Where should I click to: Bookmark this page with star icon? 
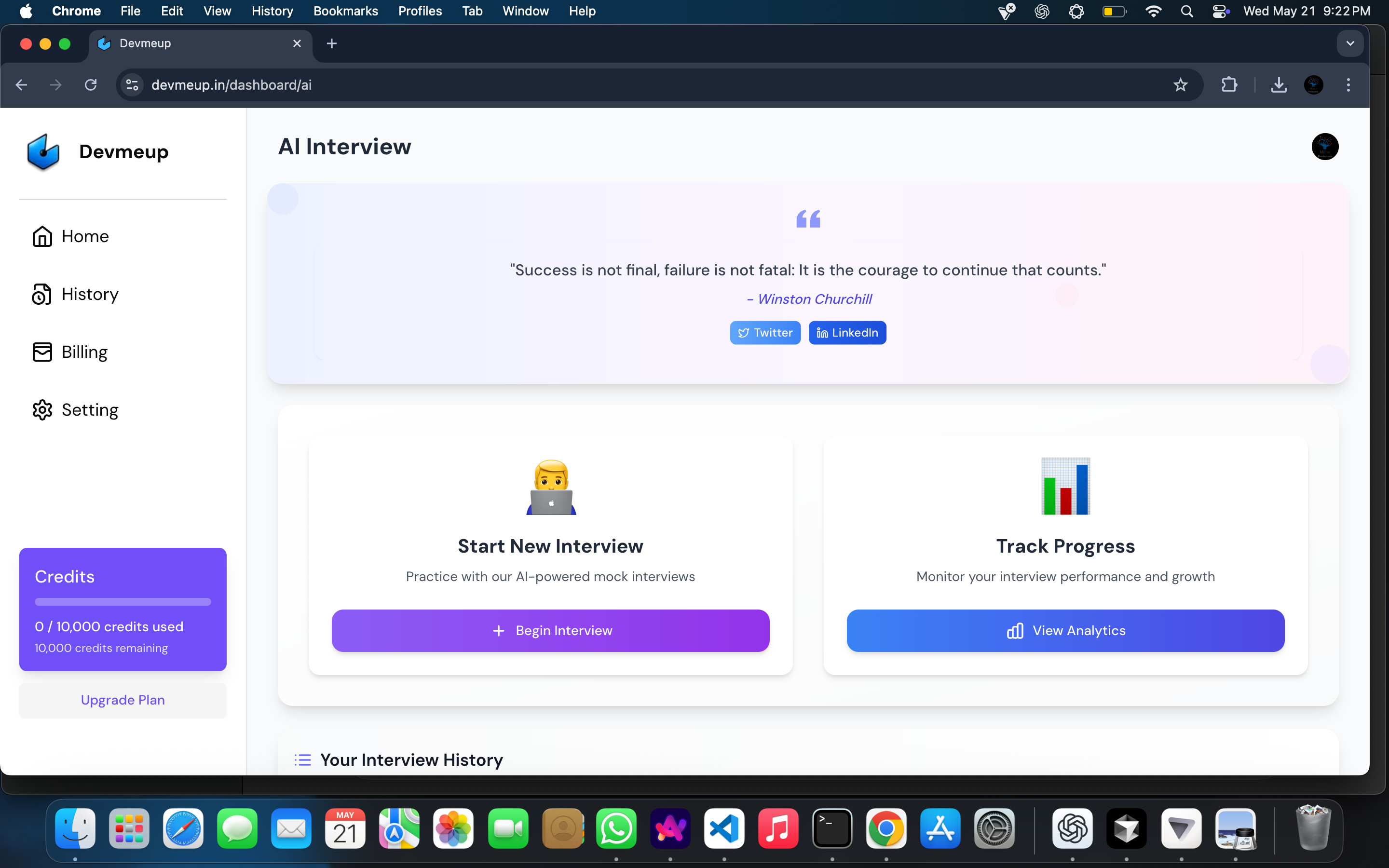(x=1180, y=85)
